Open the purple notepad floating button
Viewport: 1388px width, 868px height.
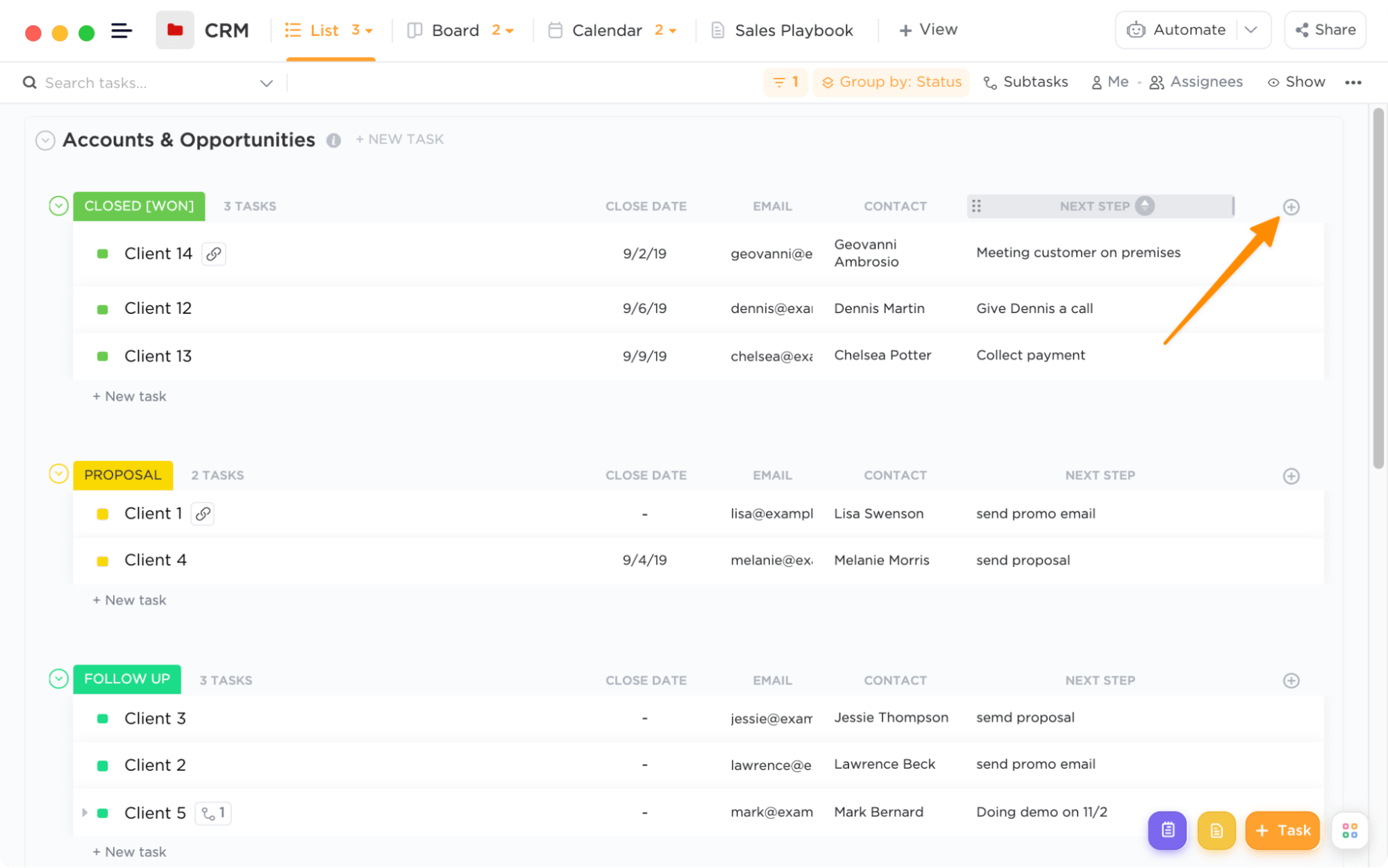[1167, 830]
